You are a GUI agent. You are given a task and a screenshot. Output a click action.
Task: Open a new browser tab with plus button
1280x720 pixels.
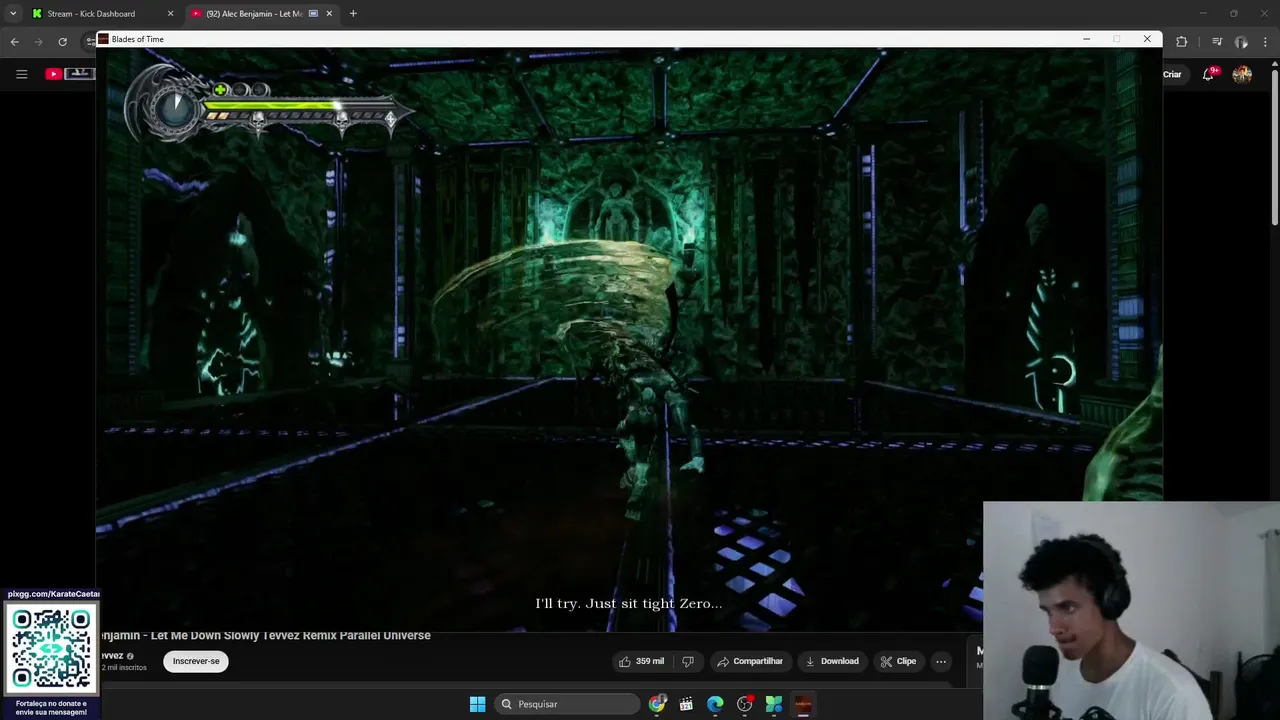coord(353,14)
